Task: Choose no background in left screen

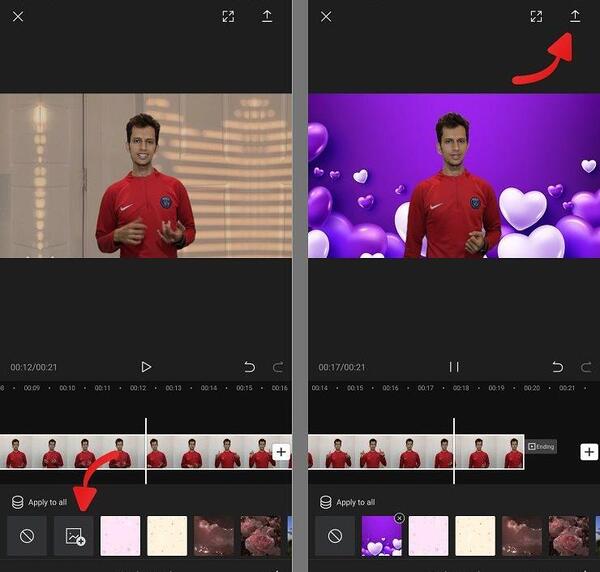Action: [27, 536]
